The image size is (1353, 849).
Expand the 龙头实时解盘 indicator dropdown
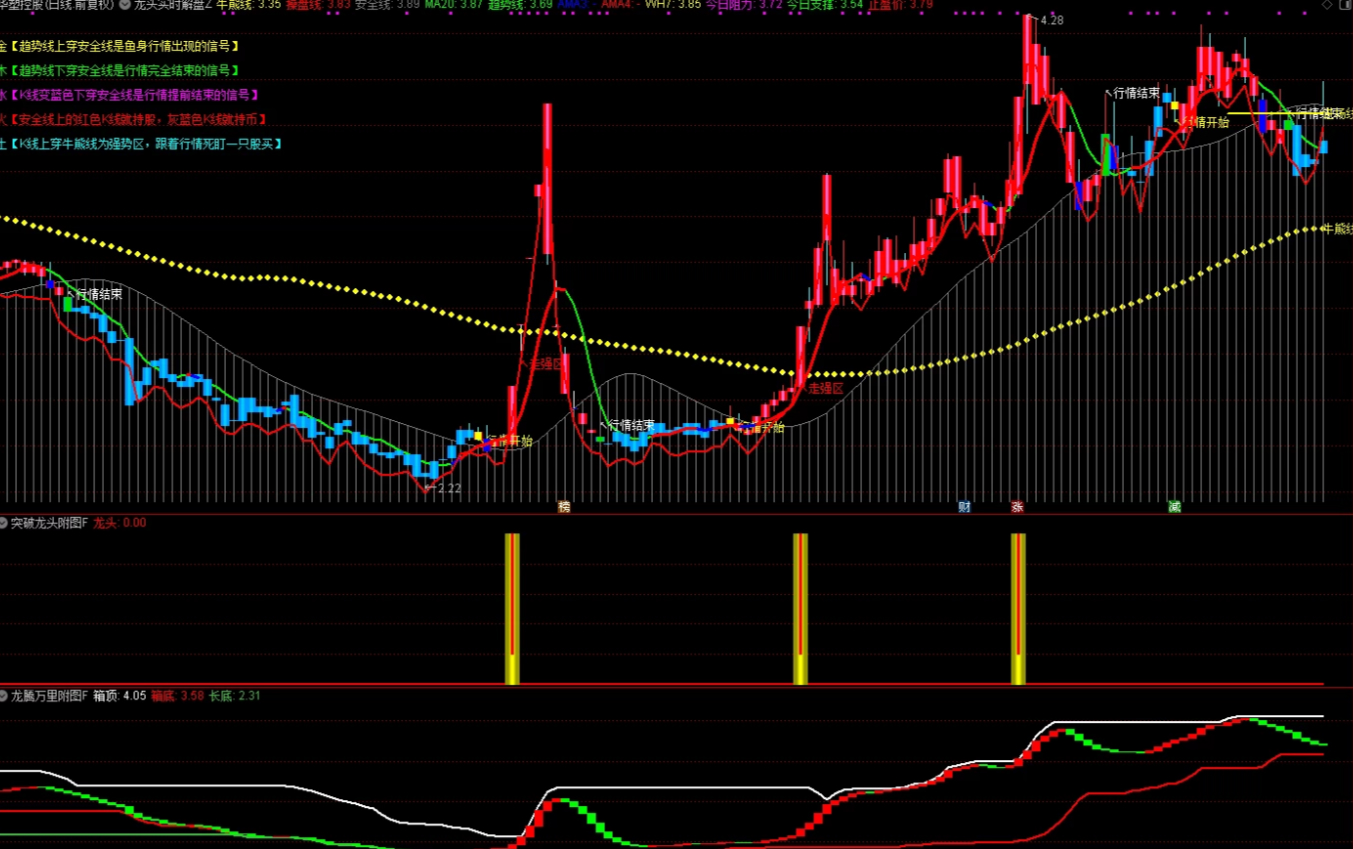click(124, 5)
